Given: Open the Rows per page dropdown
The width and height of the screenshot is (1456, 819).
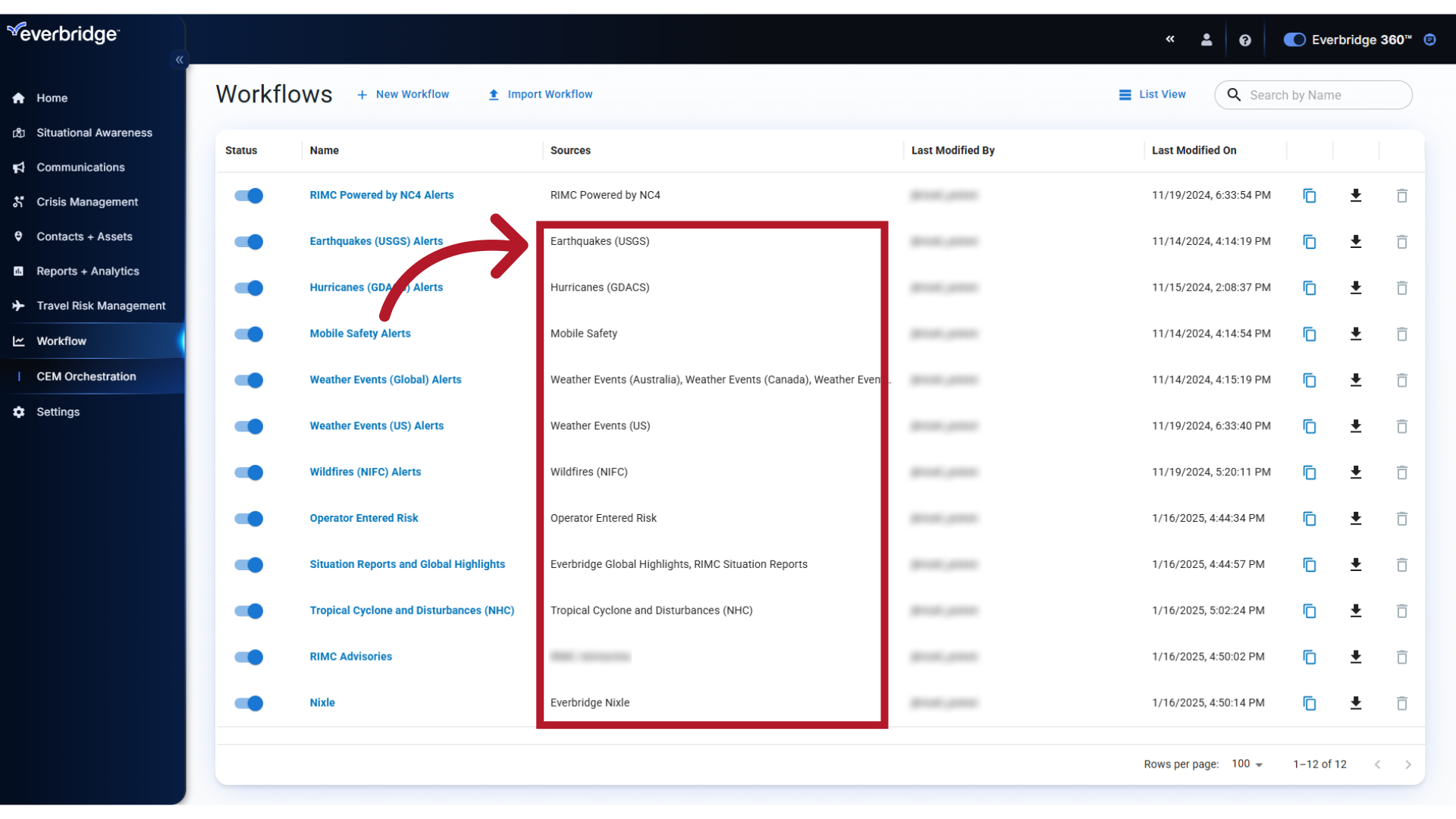Looking at the screenshot, I should [1246, 764].
